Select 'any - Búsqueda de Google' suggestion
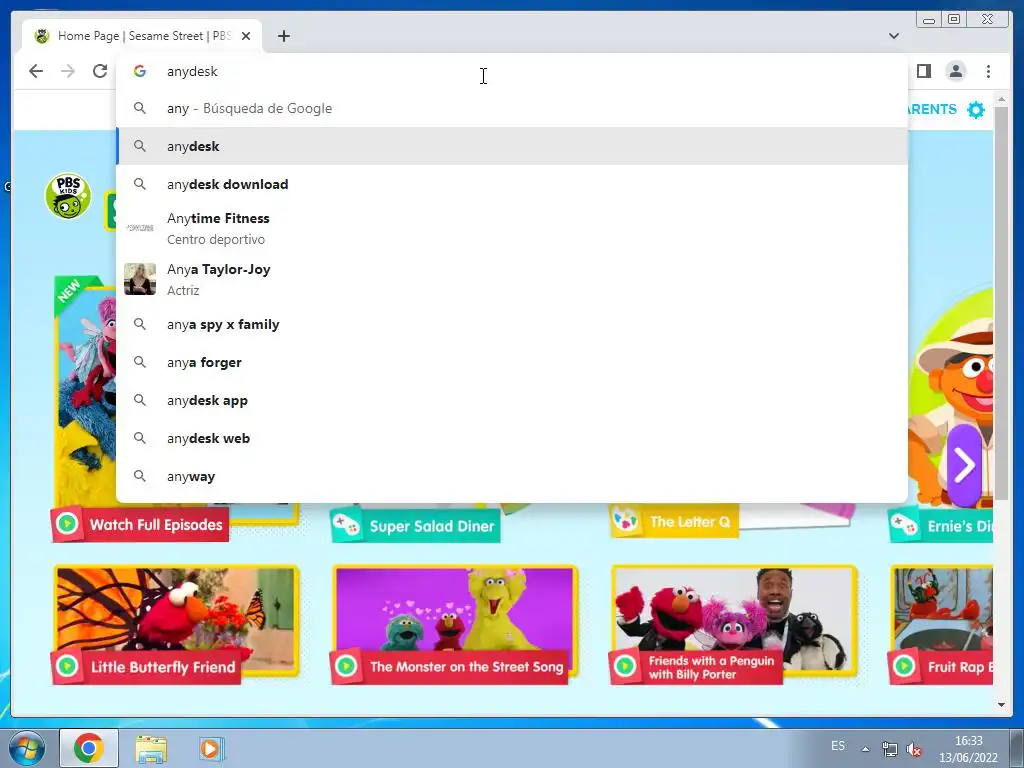The width and height of the screenshot is (1024, 768). 512,108
